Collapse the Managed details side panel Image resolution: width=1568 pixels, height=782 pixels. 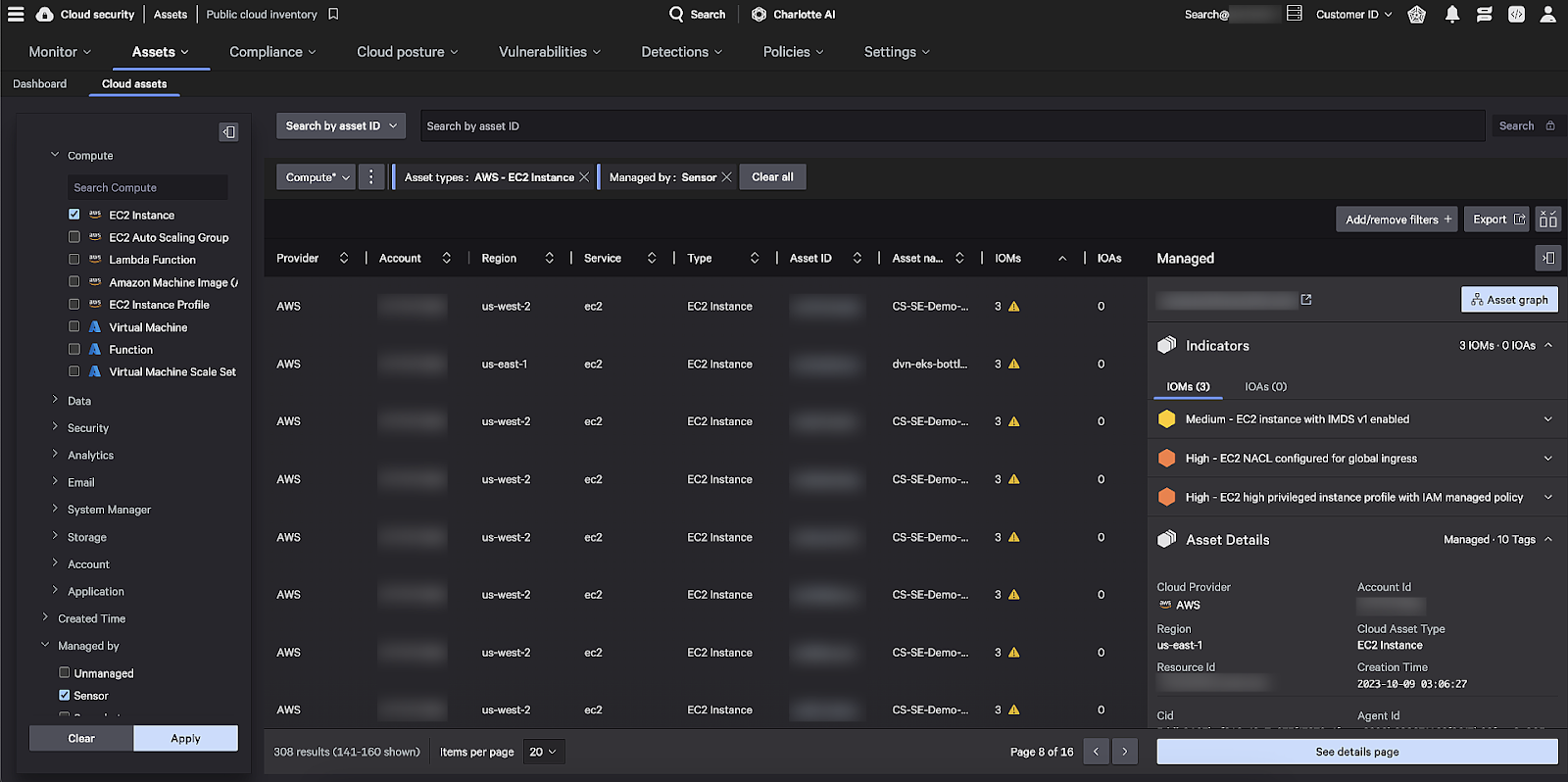[x=1548, y=258]
